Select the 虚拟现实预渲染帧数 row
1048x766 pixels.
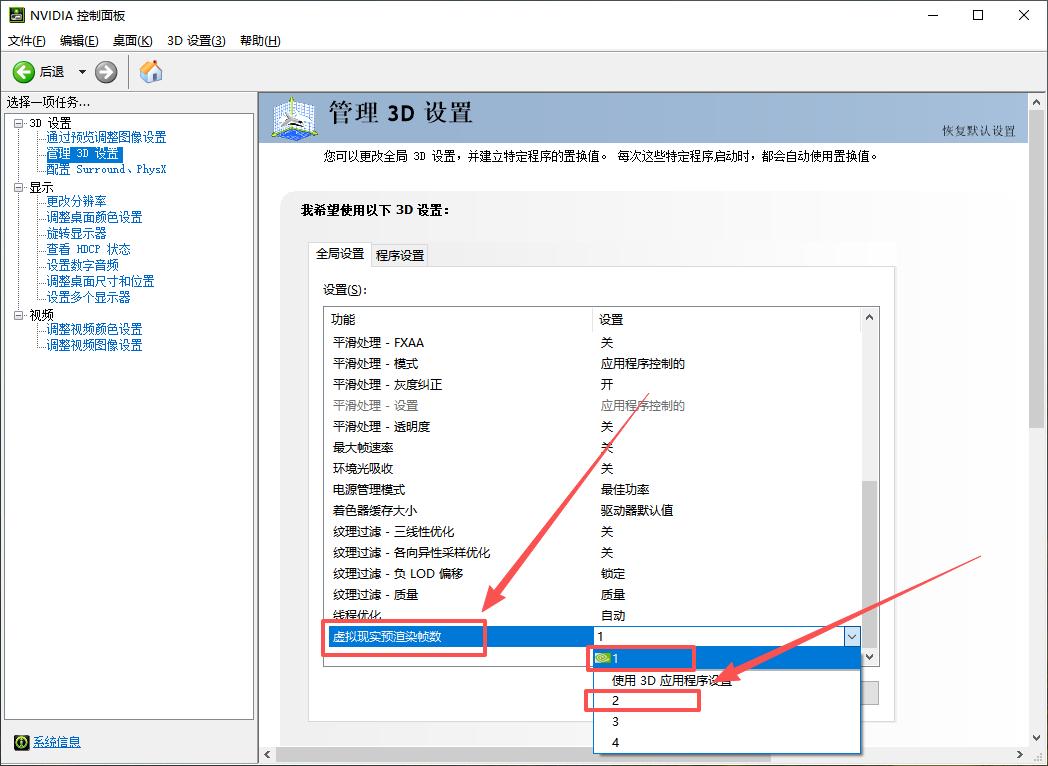592,636
